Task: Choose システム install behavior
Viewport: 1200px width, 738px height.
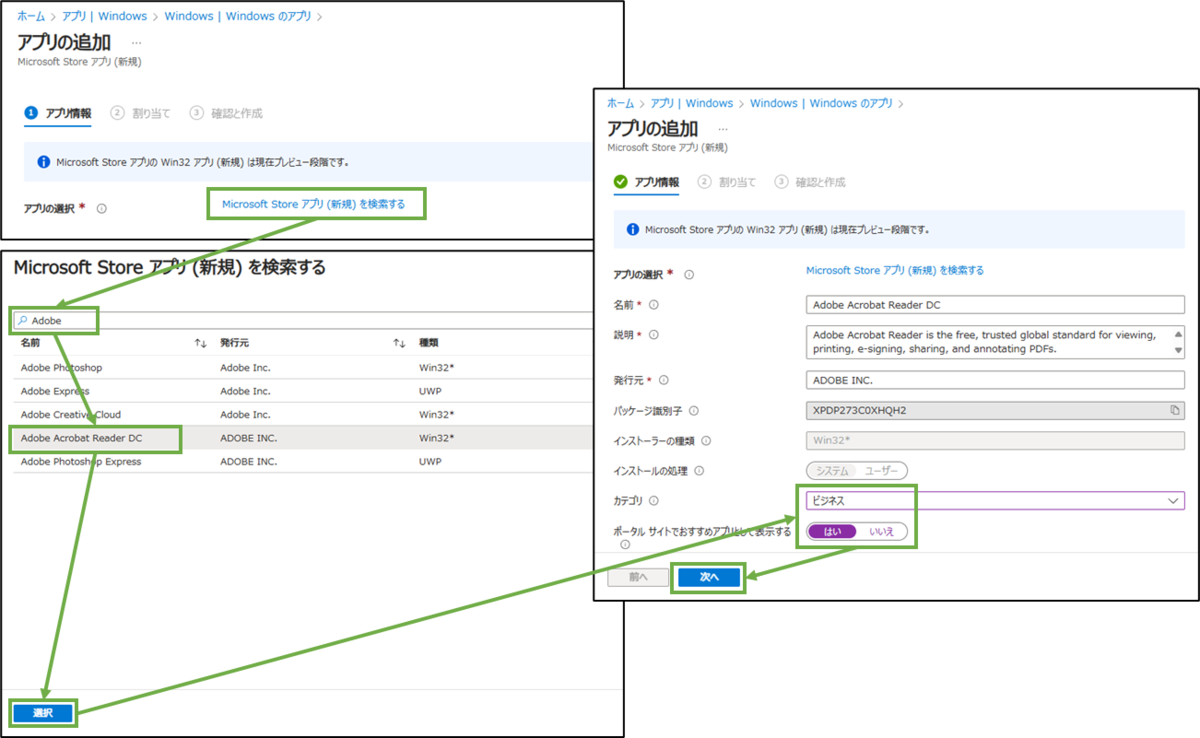Action: [x=832, y=471]
